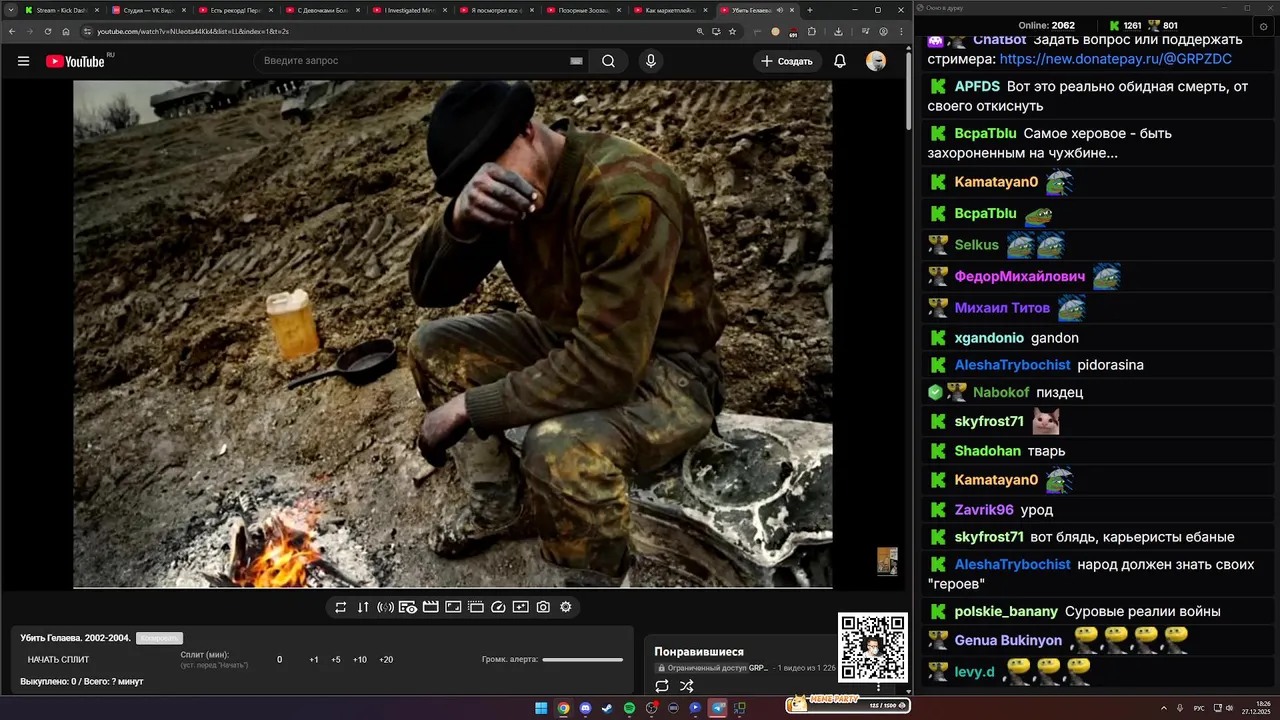Go back using browser back arrow
The height and width of the screenshot is (720, 1280).
tap(12, 32)
